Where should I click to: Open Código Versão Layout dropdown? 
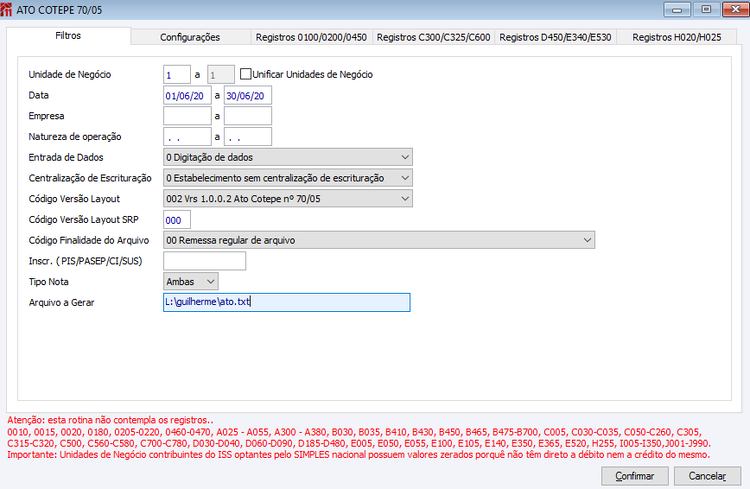[287, 199]
